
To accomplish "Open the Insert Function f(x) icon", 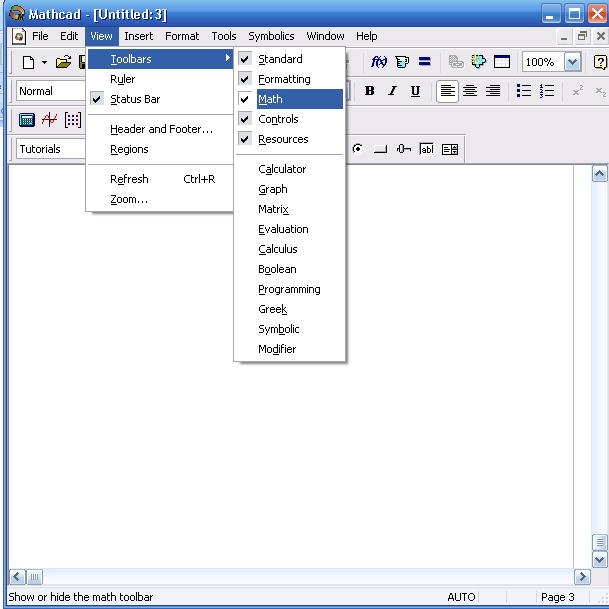I will (379, 62).
